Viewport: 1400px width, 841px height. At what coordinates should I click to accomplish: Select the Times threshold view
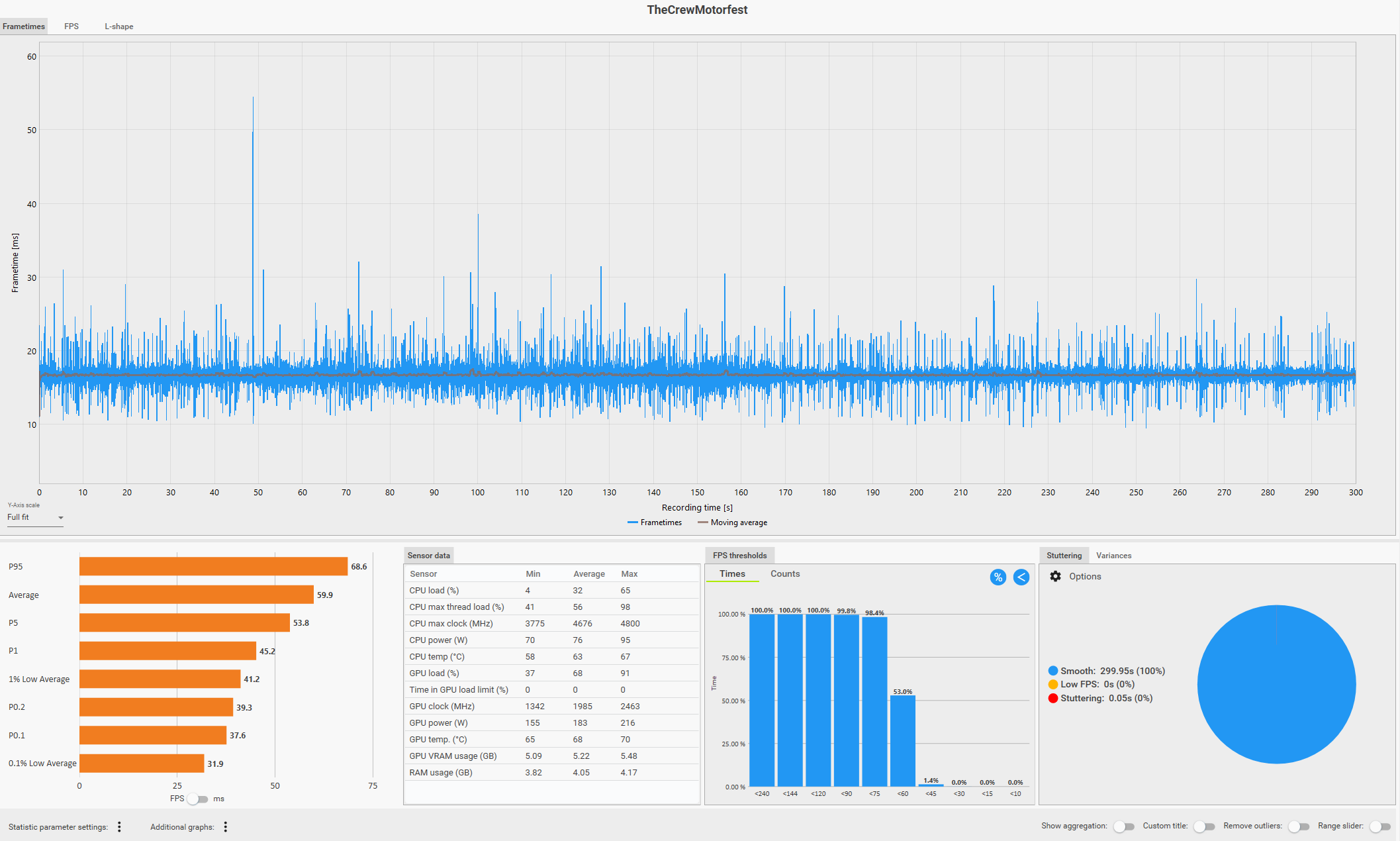732,574
